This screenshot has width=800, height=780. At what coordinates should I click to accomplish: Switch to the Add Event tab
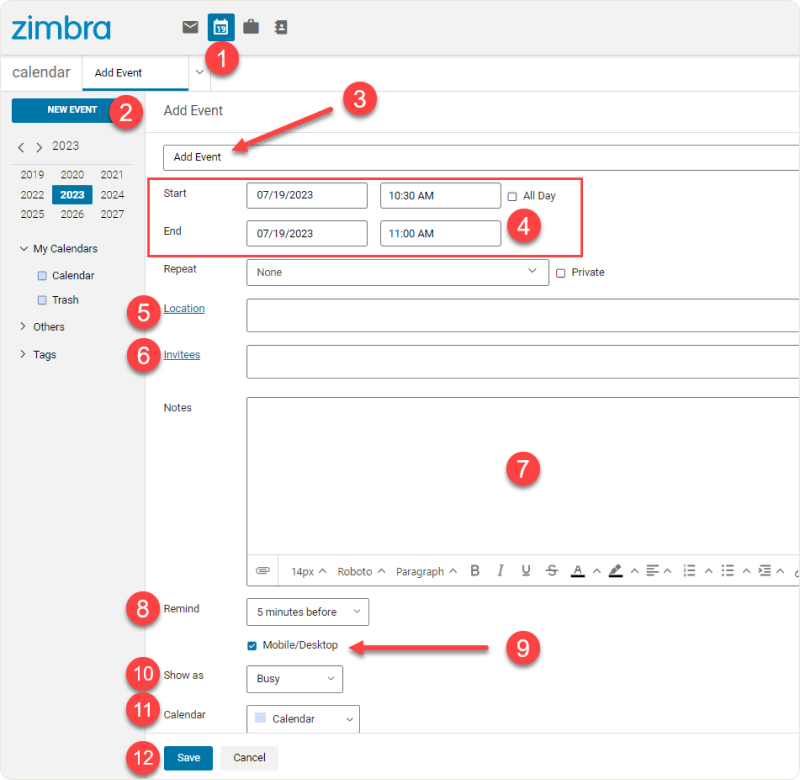(135, 73)
